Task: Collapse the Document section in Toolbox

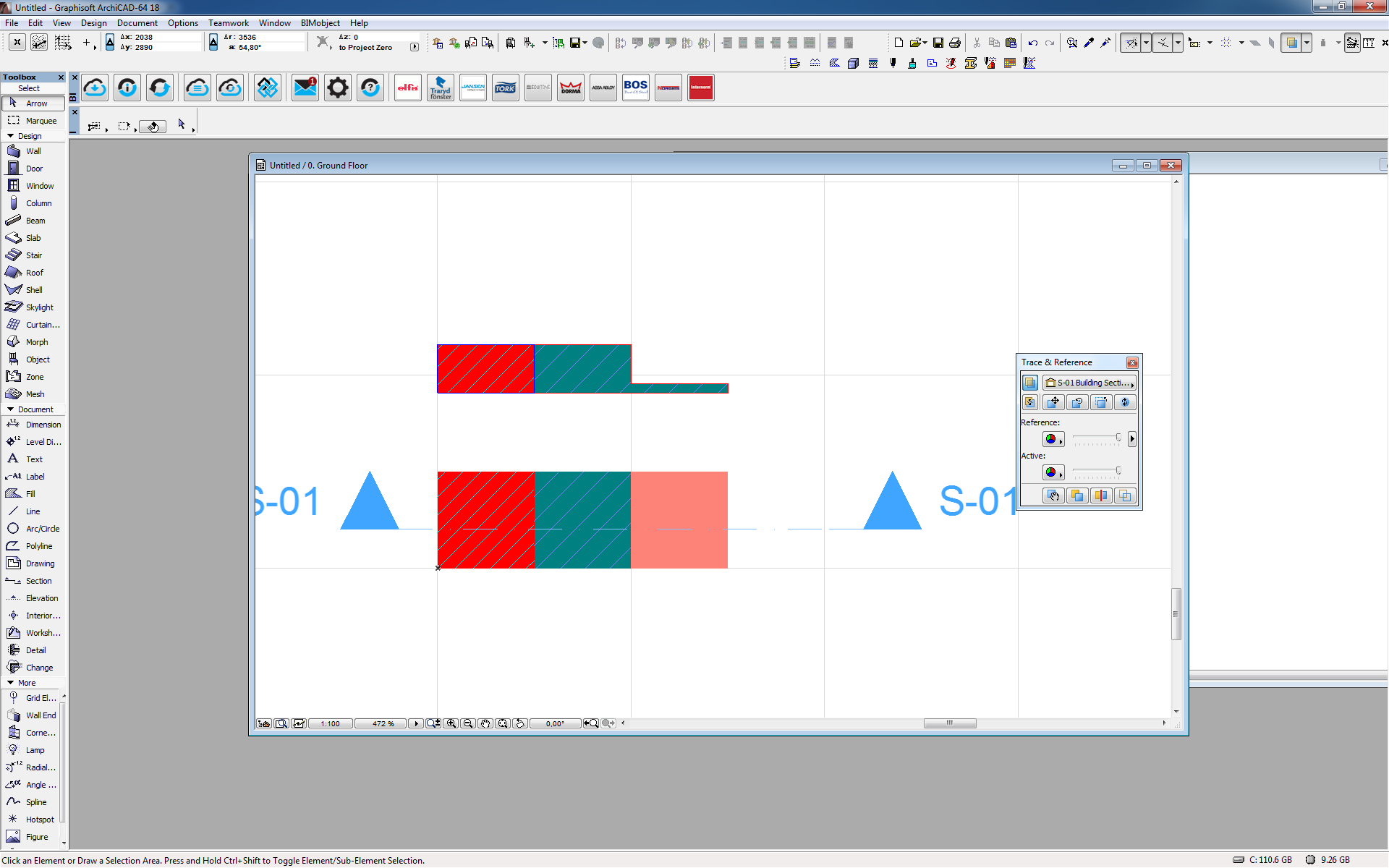Action: click(11, 409)
